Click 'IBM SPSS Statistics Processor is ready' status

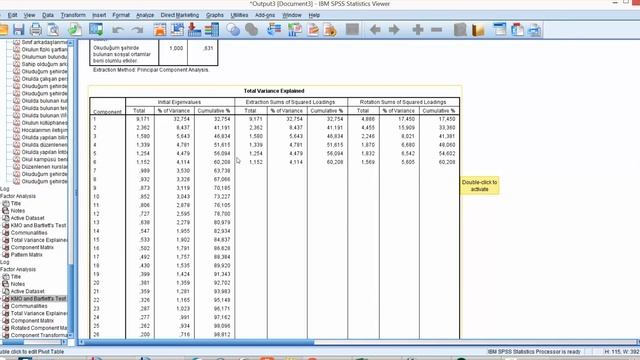[534, 351]
